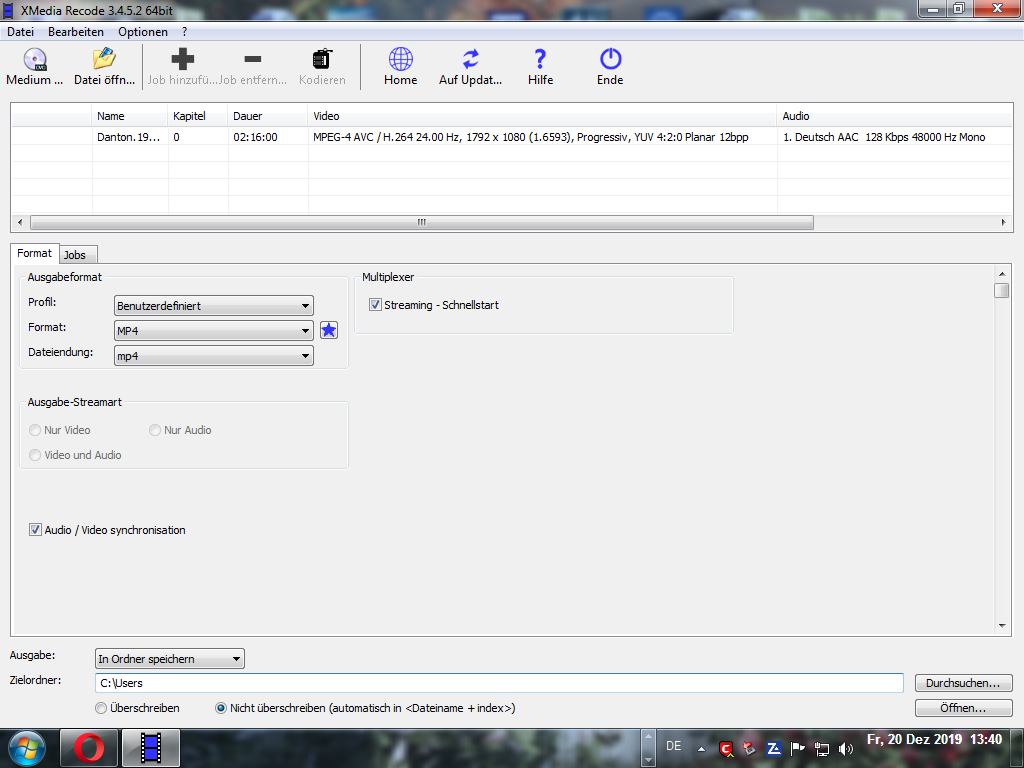The width and height of the screenshot is (1024, 768).
Task: Click the Kapitel column header
Action: [198, 116]
